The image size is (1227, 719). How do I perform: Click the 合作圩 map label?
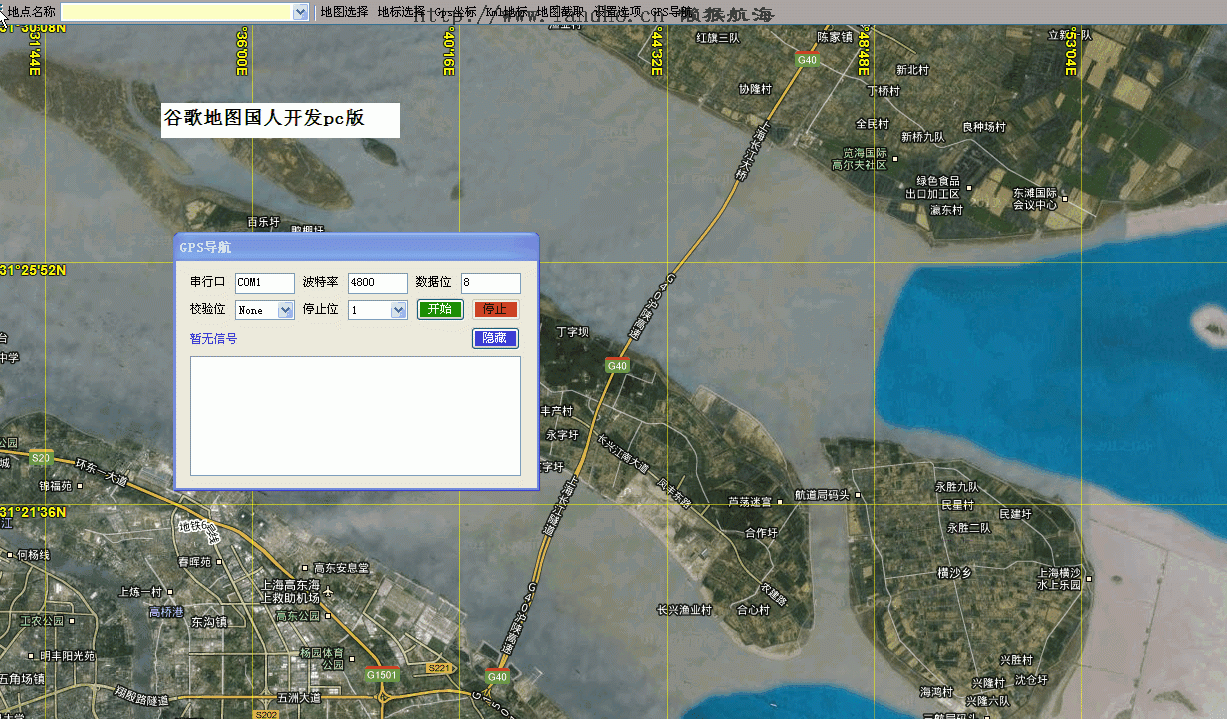761,533
